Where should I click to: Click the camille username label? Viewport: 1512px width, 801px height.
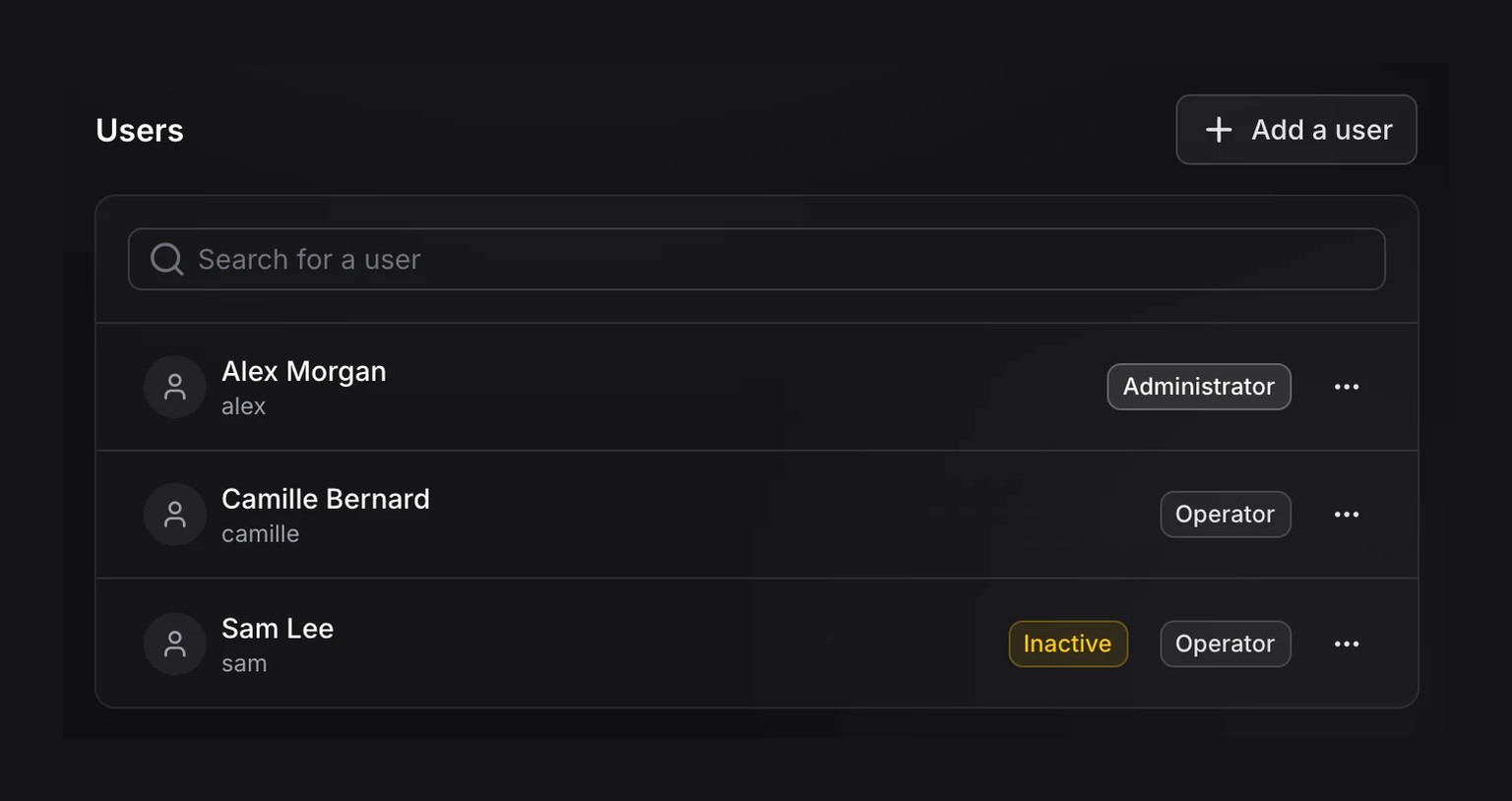tap(260, 533)
